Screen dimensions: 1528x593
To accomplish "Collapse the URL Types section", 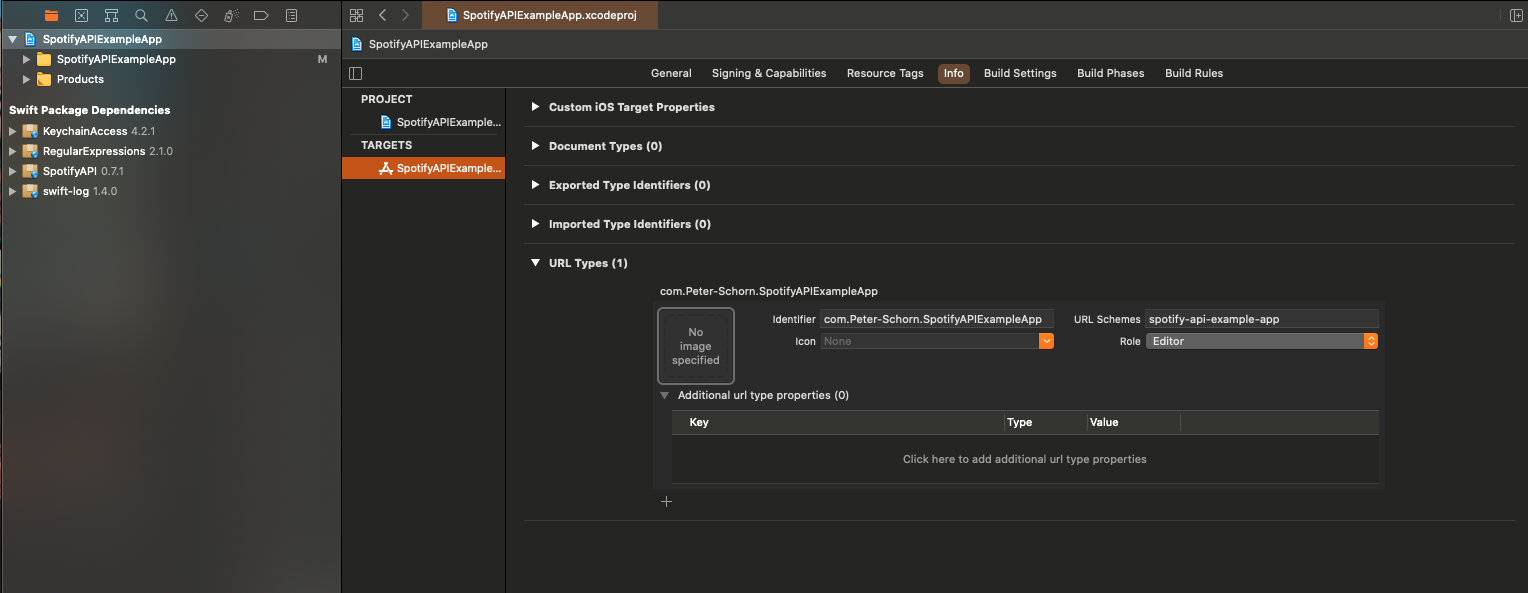I will click(x=535, y=263).
